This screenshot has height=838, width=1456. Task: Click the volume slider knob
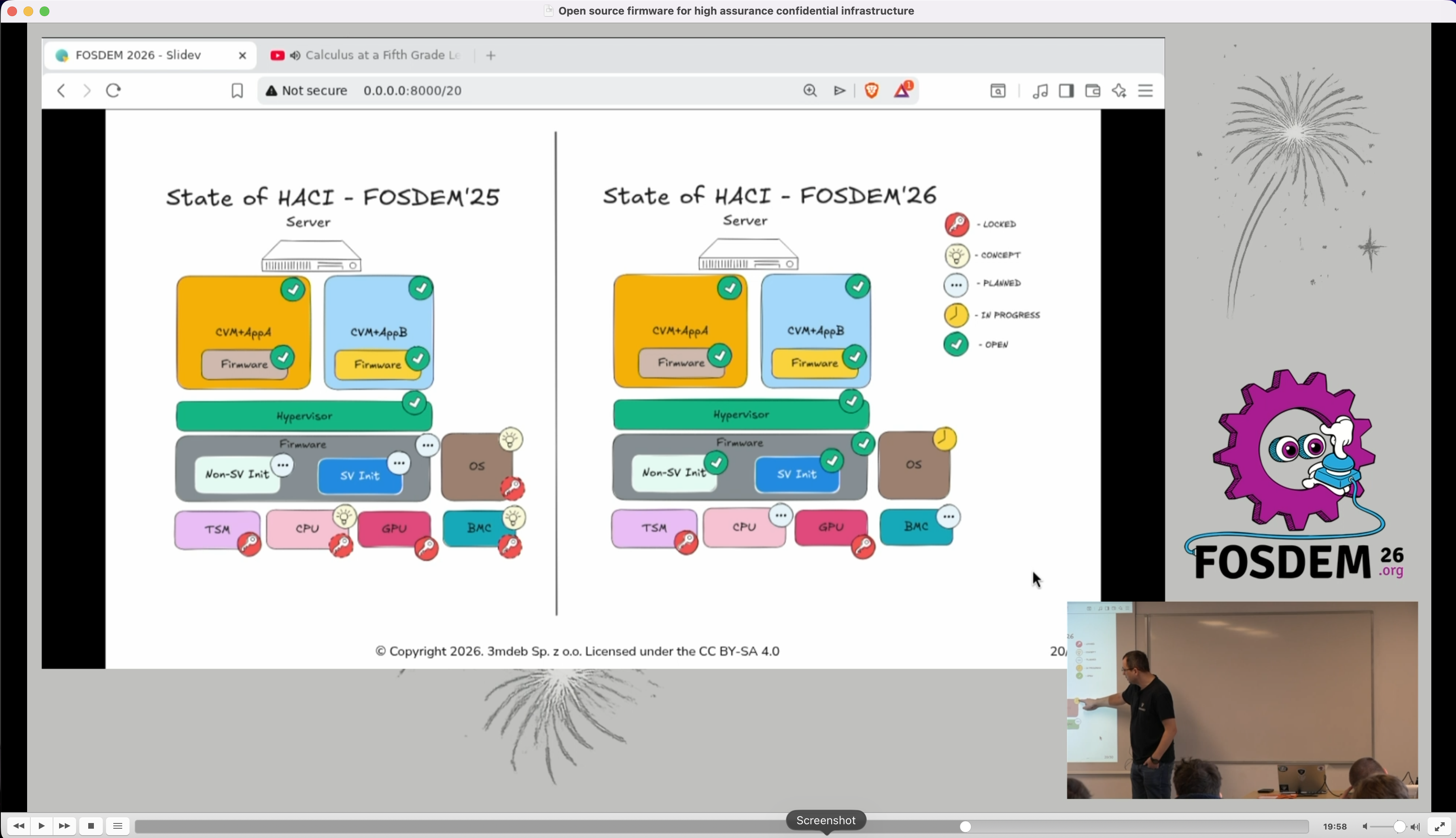pyautogui.click(x=1400, y=827)
